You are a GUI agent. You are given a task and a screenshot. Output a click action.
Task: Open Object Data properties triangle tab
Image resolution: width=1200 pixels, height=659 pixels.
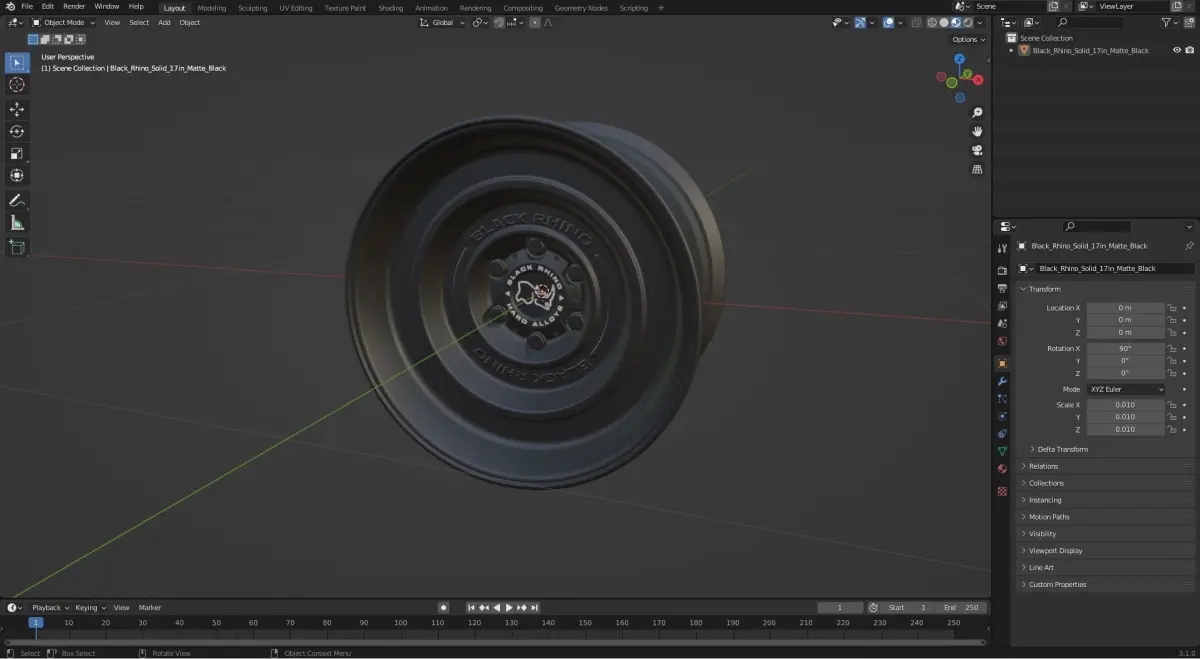1002,451
